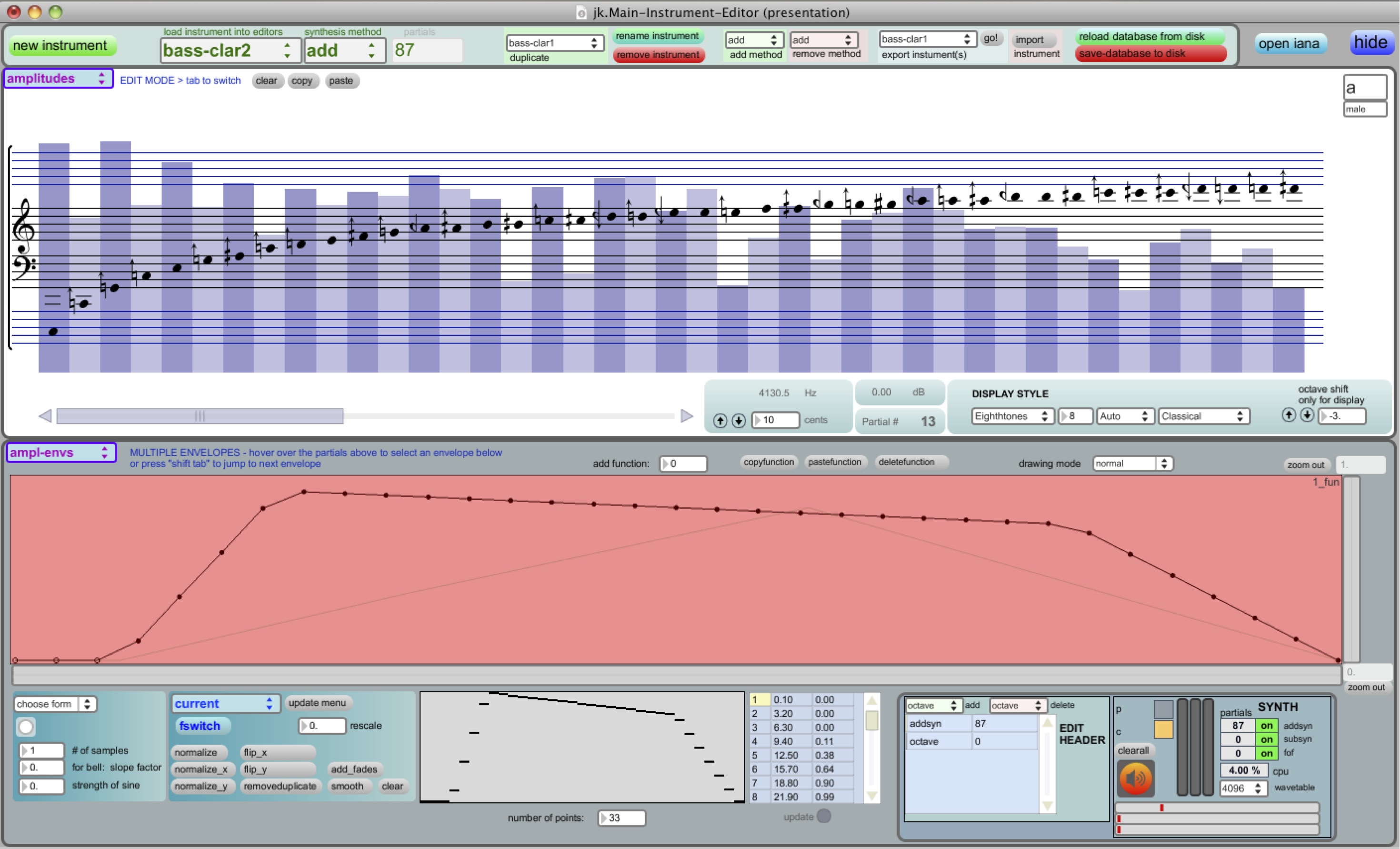Open the wavetable 4096 dropdown
The height and width of the screenshot is (849, 1400).
click(1243, 788)
